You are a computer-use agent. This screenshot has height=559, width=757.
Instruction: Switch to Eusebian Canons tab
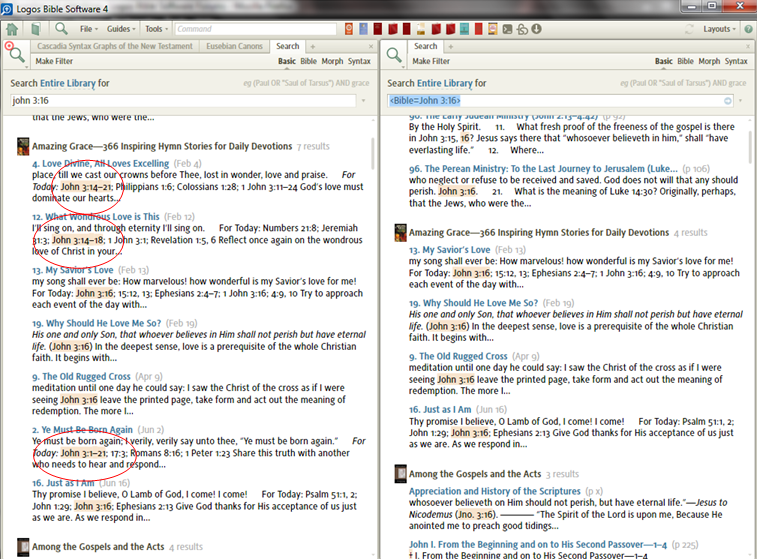[x=235, y=46]
